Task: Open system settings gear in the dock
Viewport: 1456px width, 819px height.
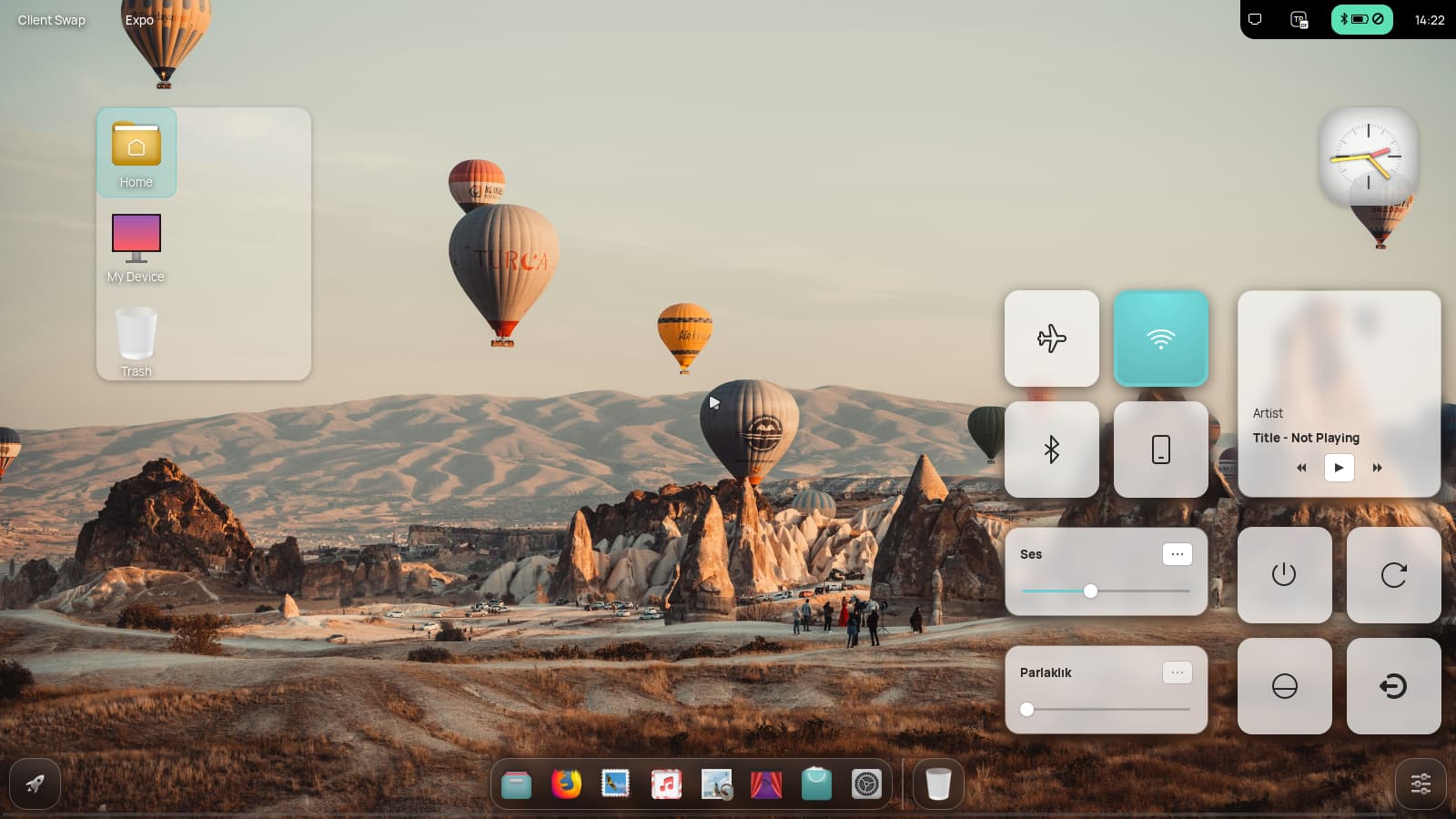Action: tap(866, 784)
